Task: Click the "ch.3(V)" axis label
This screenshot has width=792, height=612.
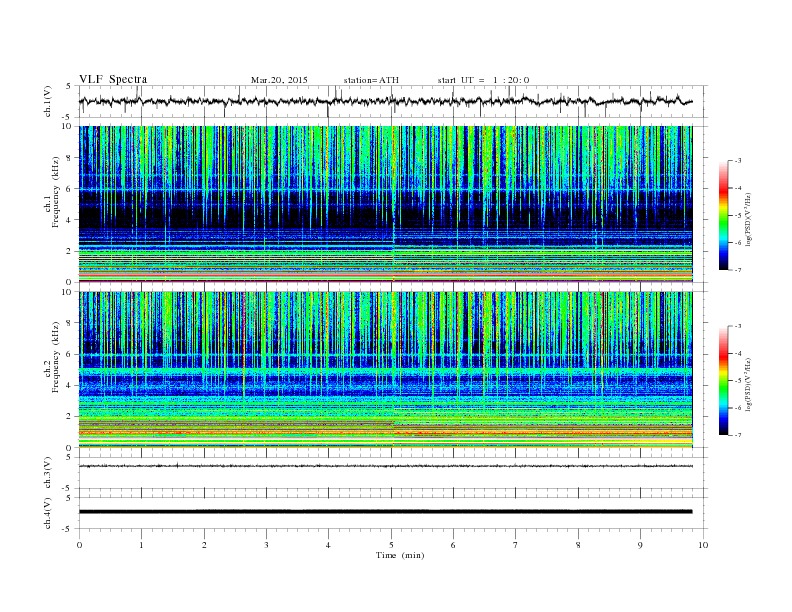Action: click(48, 473)
